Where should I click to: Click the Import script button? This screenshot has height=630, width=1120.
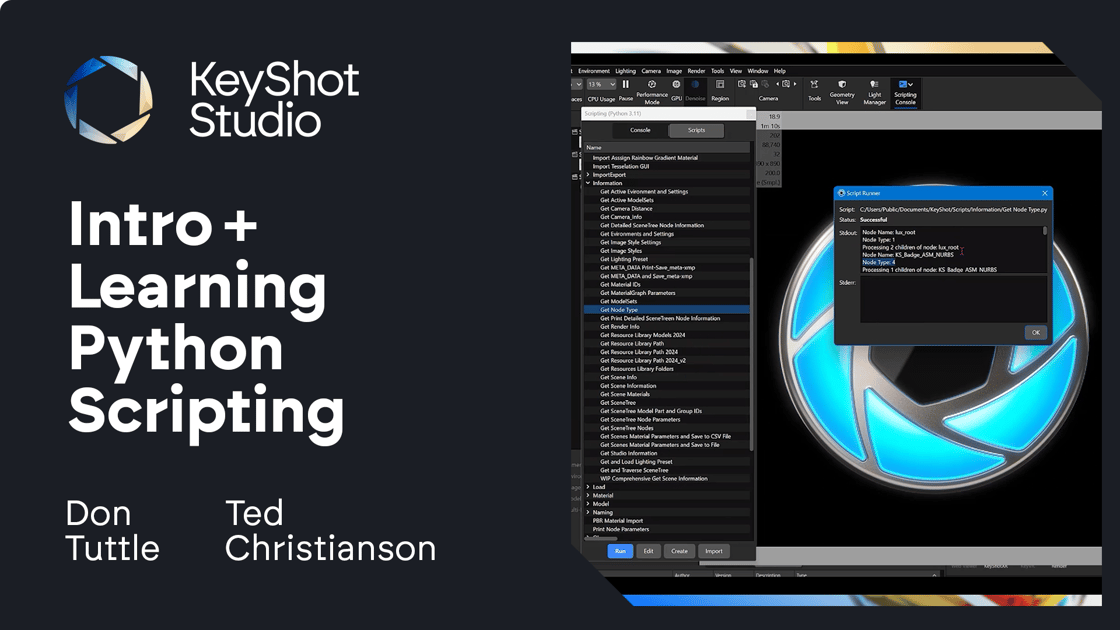pos(714,551)
